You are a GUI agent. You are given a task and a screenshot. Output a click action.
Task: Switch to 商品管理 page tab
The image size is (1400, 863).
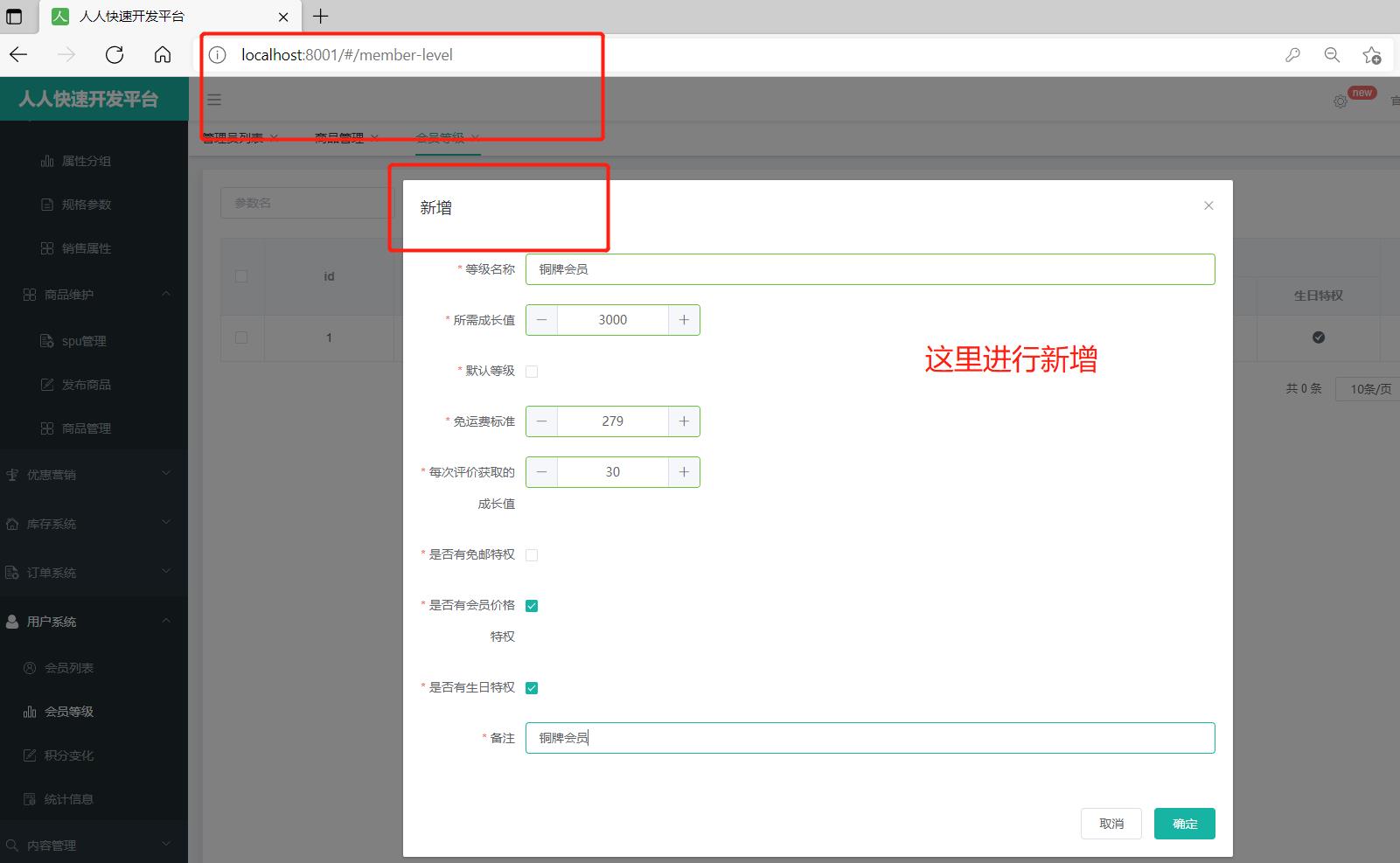(339, 138)
